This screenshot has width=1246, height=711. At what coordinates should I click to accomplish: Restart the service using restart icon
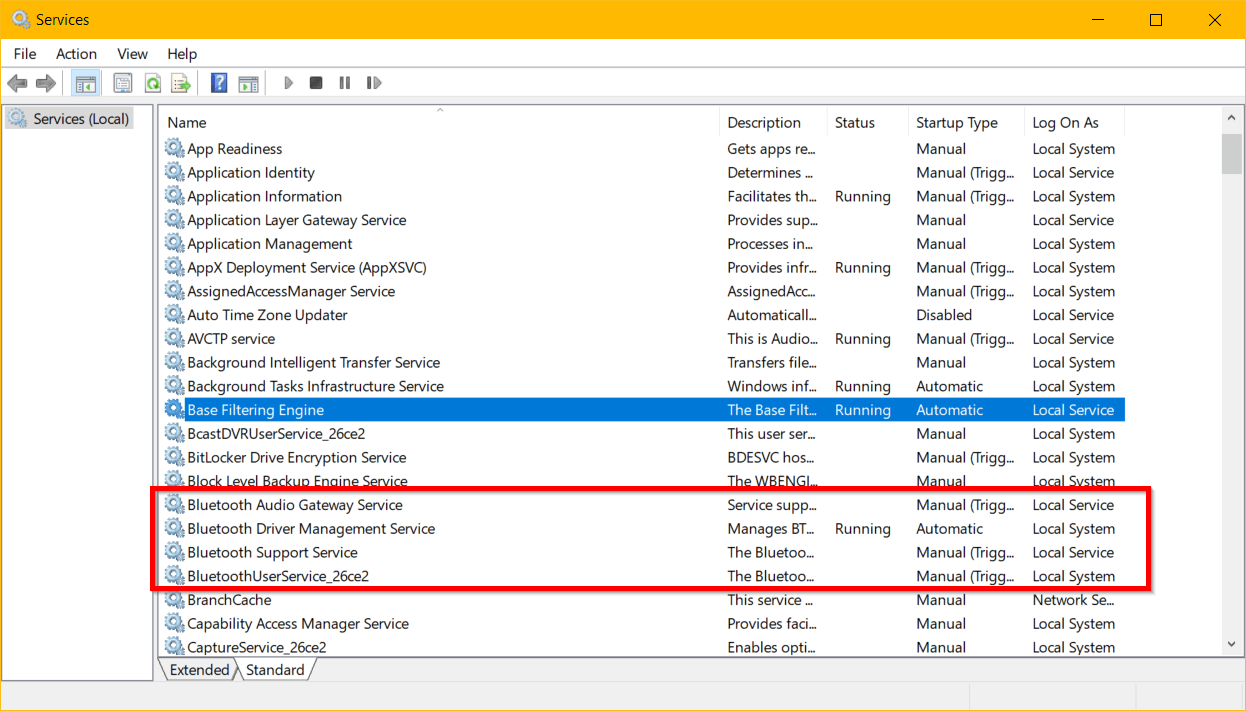[x=374, y=82]
